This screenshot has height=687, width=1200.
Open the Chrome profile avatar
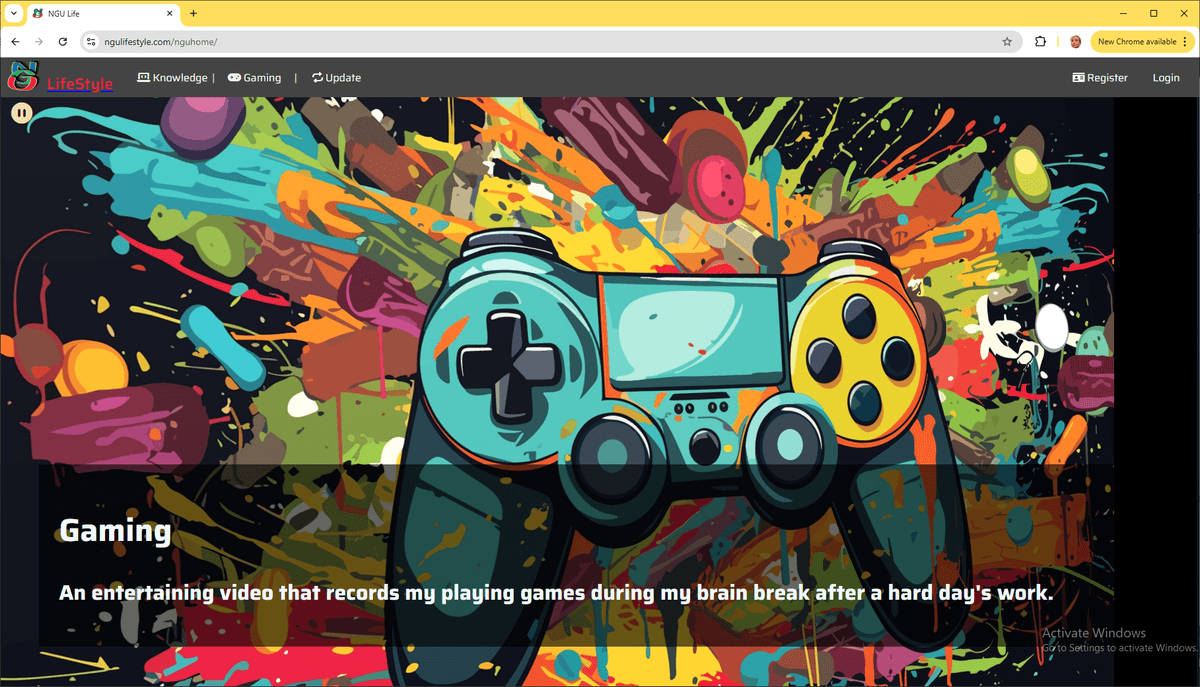pos(1075,42)
